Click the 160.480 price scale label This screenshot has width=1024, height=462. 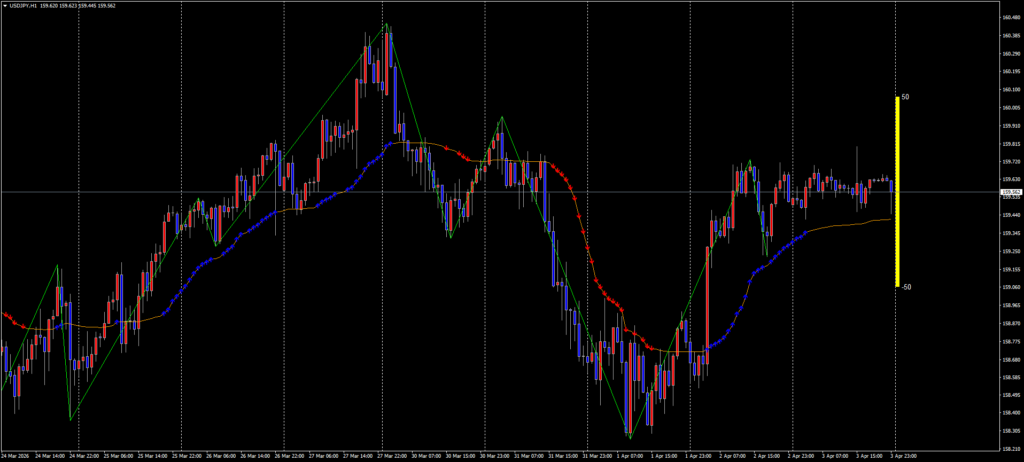pyautogui.click(x=1010, y=18)
